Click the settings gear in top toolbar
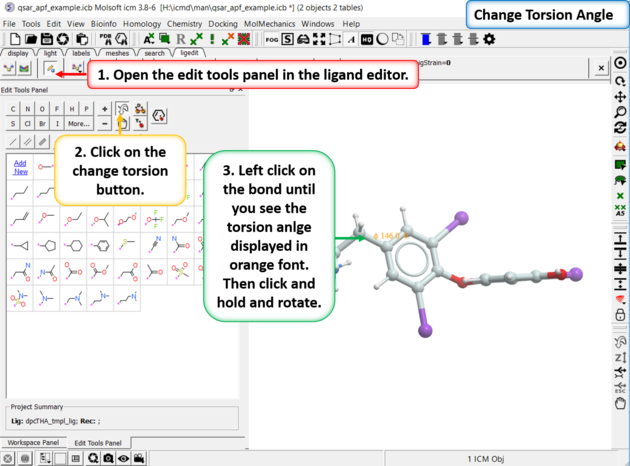 click(x=489, y=39)
